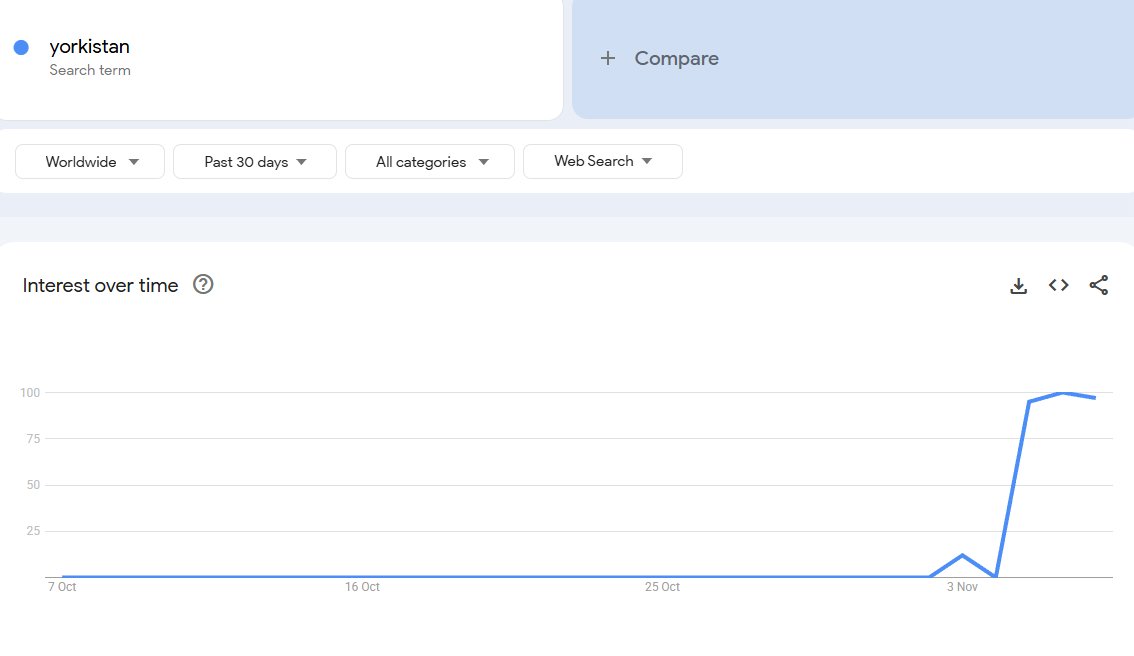Download the interest over time CSV
This screenshot has height=656, width=1134.
tap(1018, 286)
